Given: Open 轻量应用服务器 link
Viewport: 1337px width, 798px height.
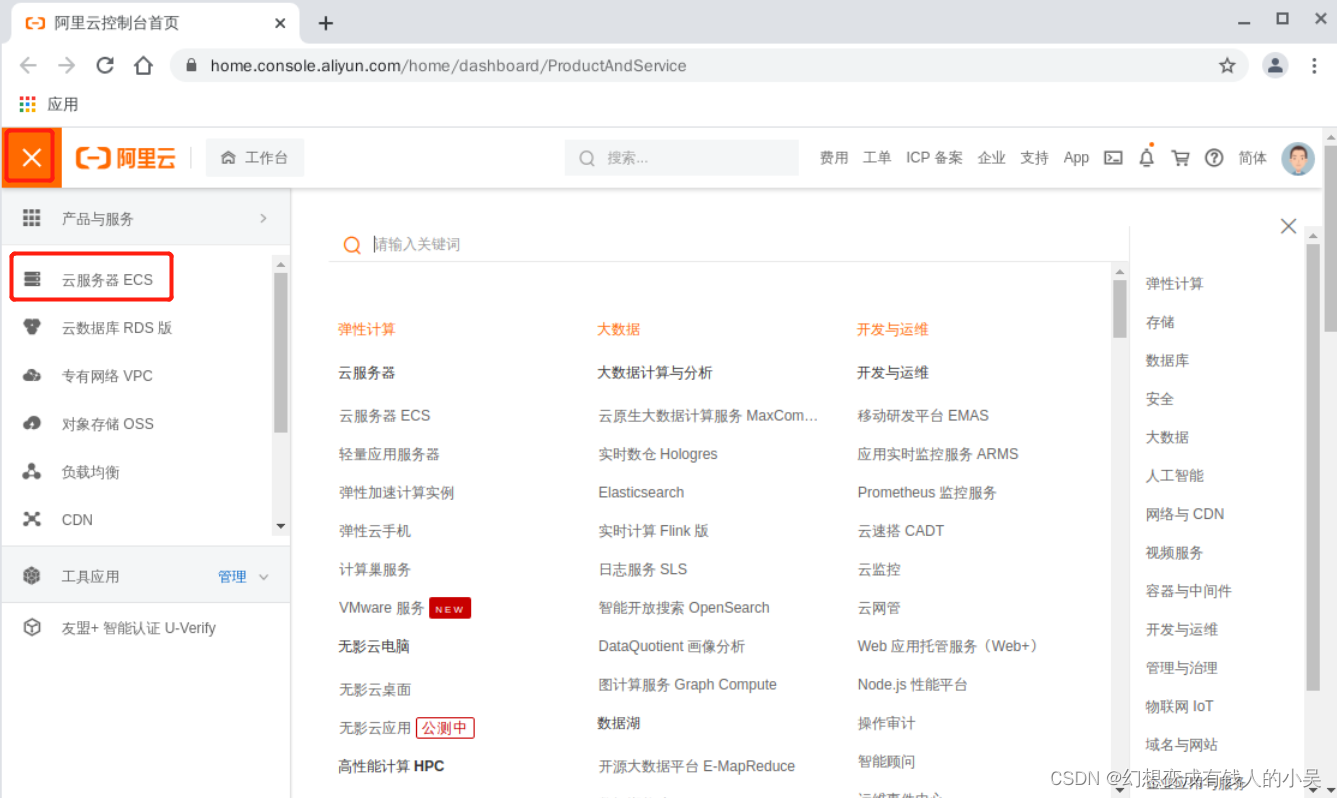Looking at the screenshot, I should pos(389,454).
